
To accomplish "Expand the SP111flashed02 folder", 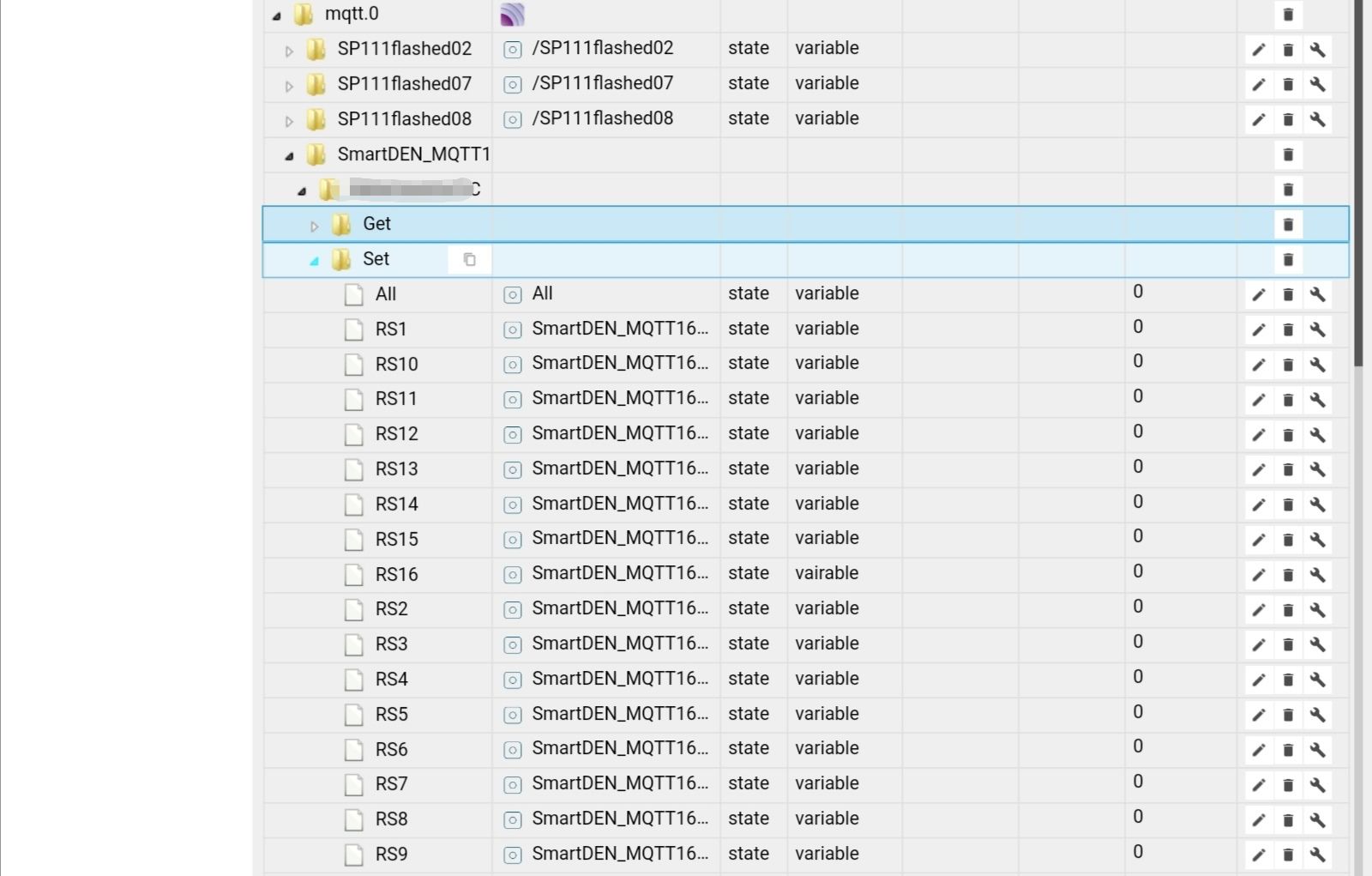I will (x=289, y=51).
